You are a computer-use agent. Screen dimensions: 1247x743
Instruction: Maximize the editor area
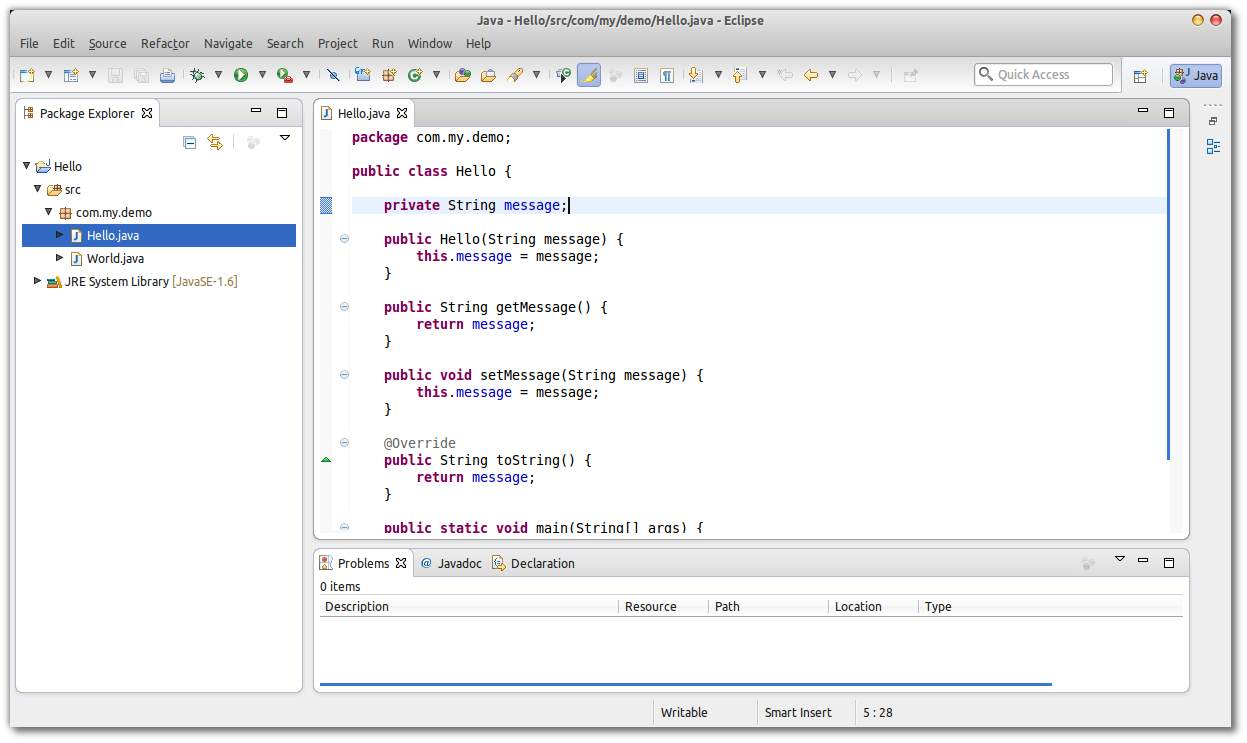tap(1169, 113)
